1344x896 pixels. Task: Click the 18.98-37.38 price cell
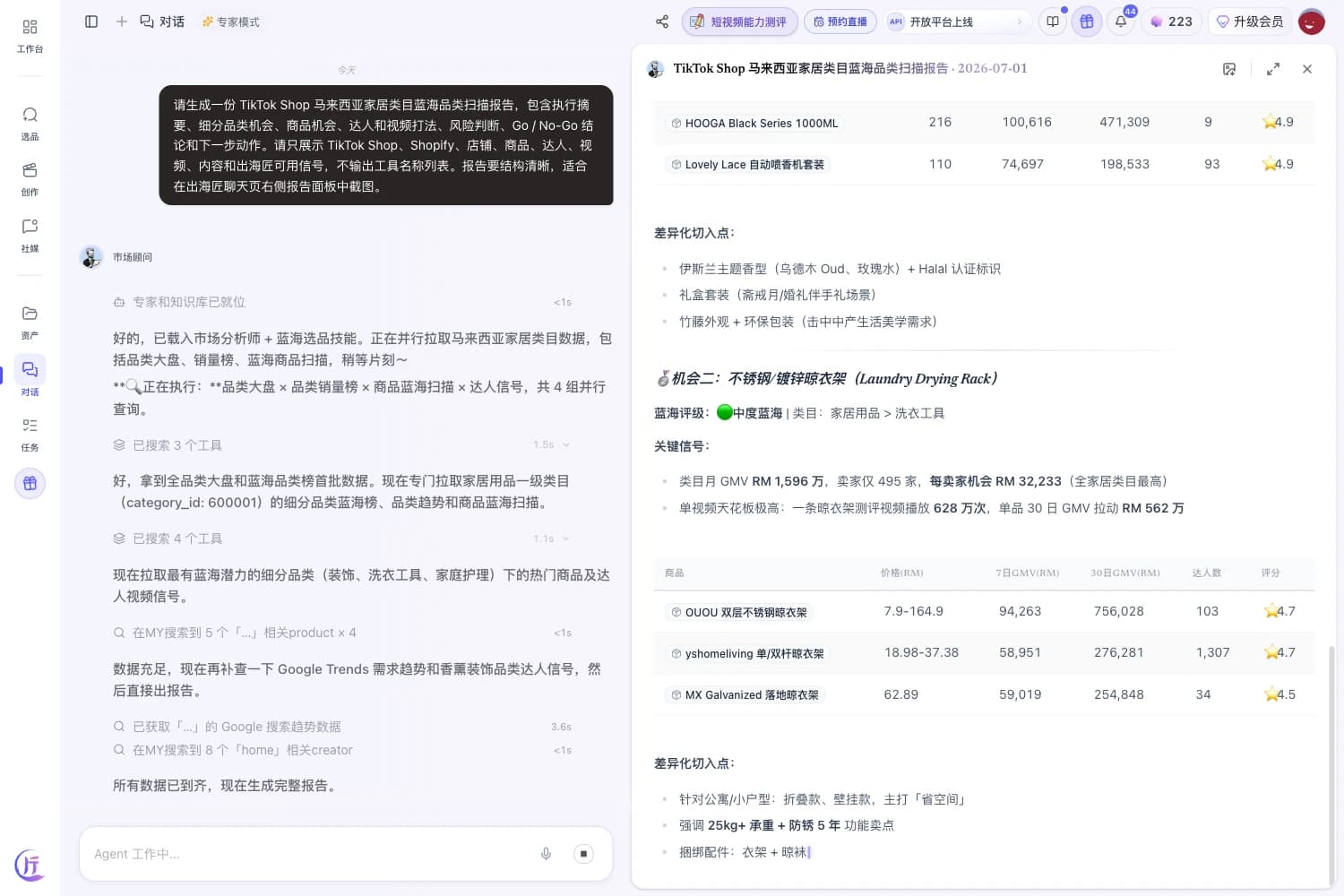click(921, 652)
